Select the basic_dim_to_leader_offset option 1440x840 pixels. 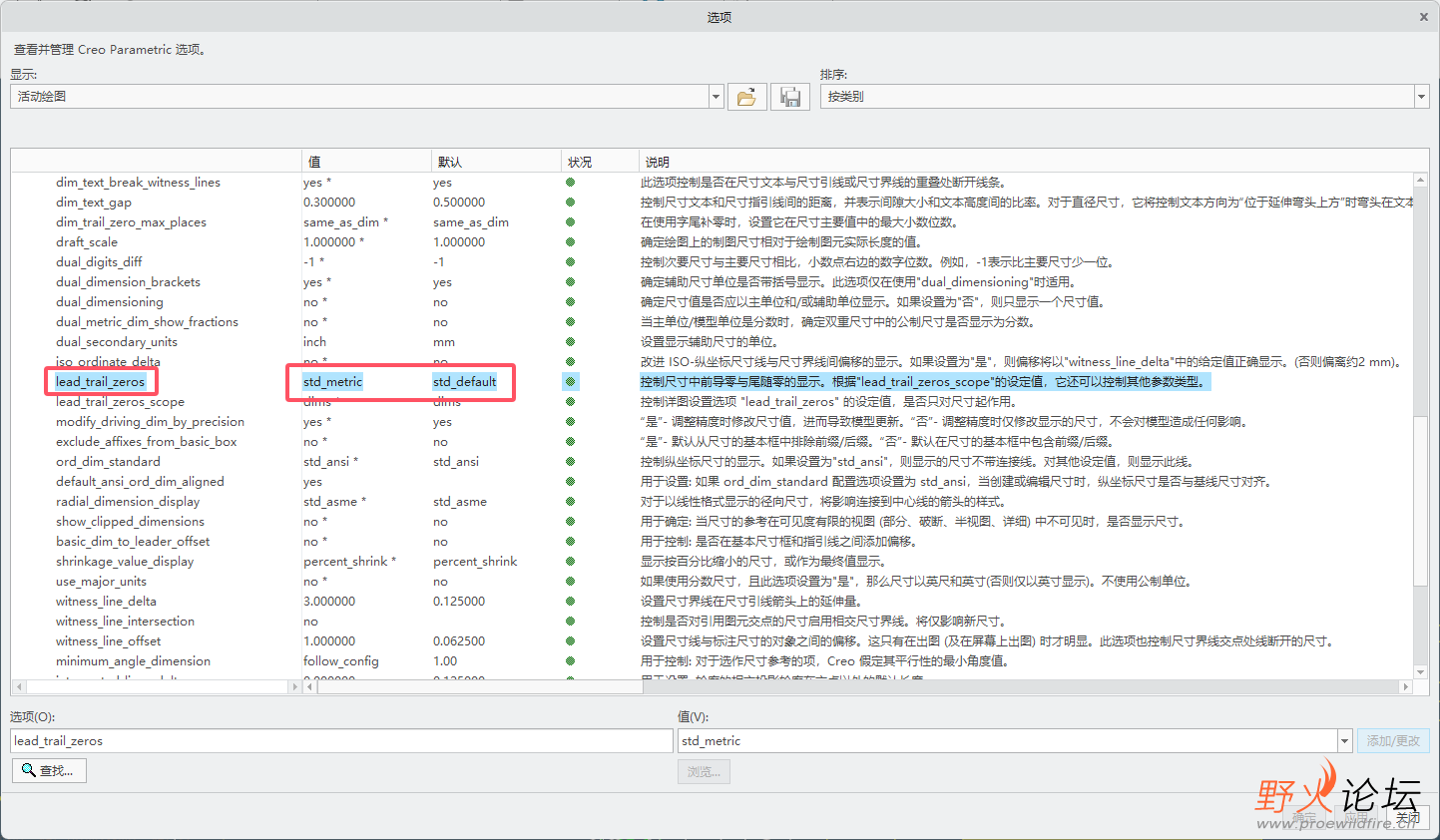[133, 542]
